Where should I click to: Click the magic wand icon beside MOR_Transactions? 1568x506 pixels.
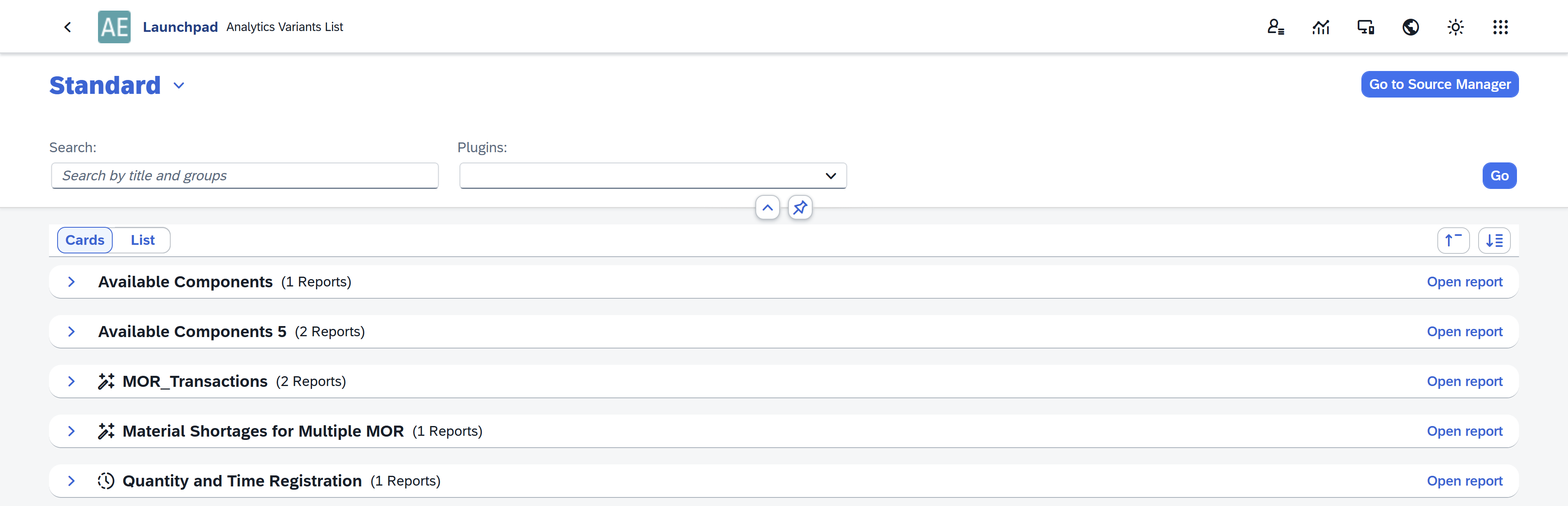tap(107, 381)
